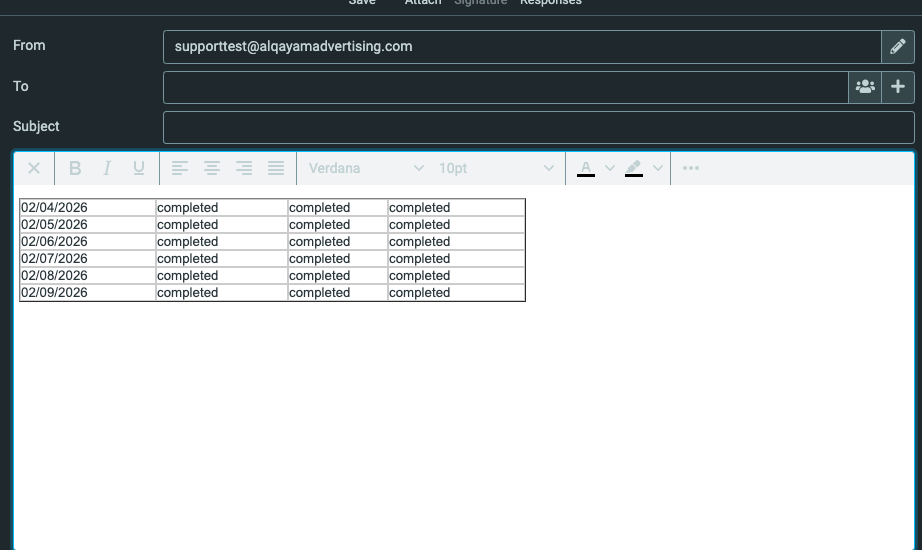Apply the current text color swatch
The image size is (922, 550).
coord(586,168)
